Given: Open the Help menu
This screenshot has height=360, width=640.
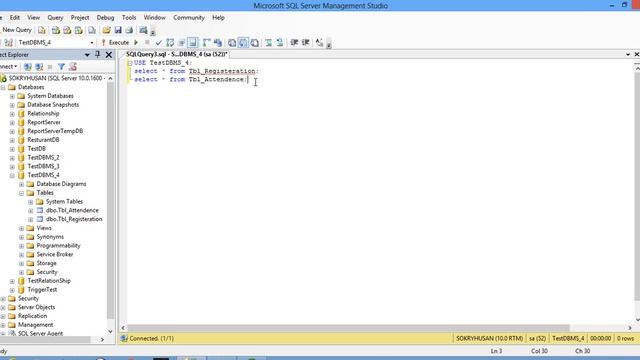Looking at the screenshot, I should click(x=218, y=18).
